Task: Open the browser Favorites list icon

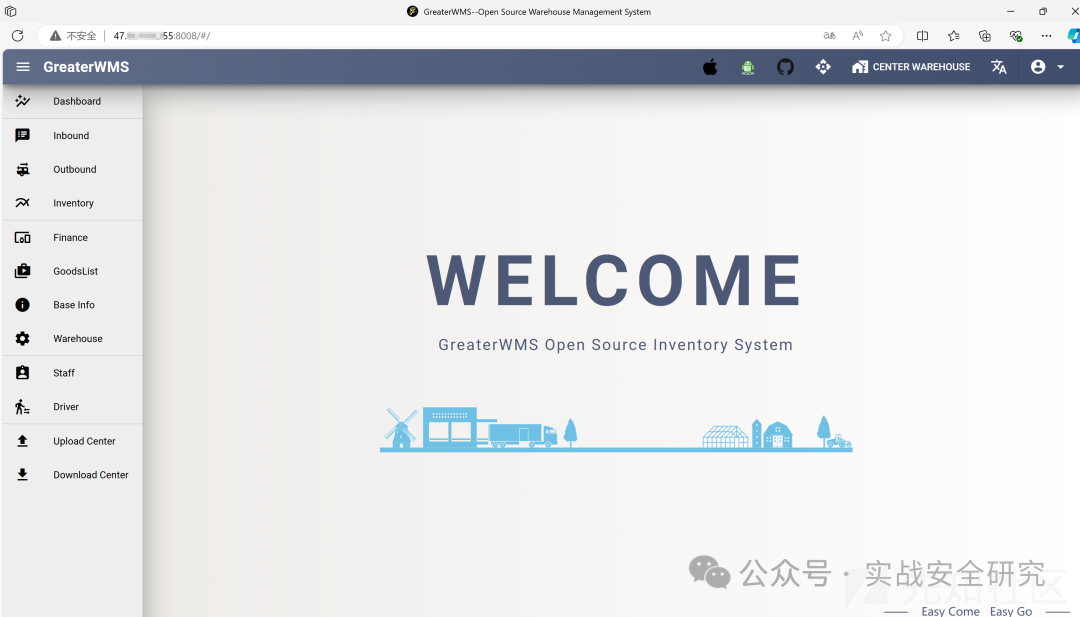Action: [953, 36]
